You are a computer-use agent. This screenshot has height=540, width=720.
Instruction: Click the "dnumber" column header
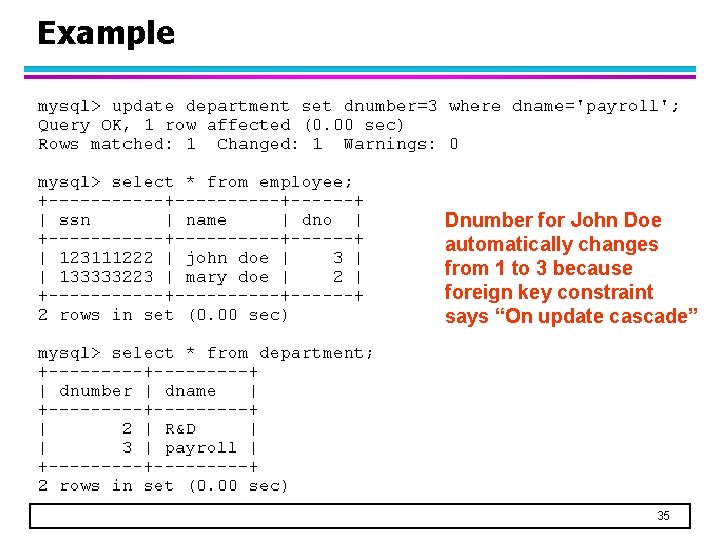[x=96, y=391]
